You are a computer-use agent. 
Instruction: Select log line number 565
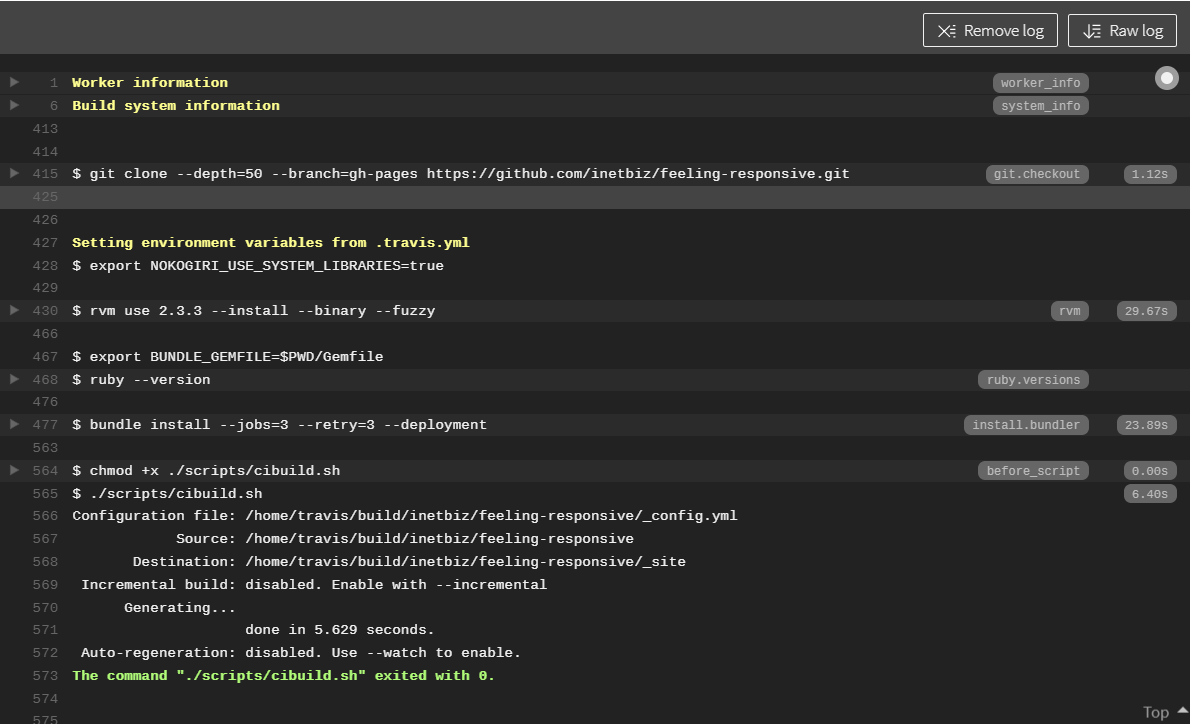point(45,494)
